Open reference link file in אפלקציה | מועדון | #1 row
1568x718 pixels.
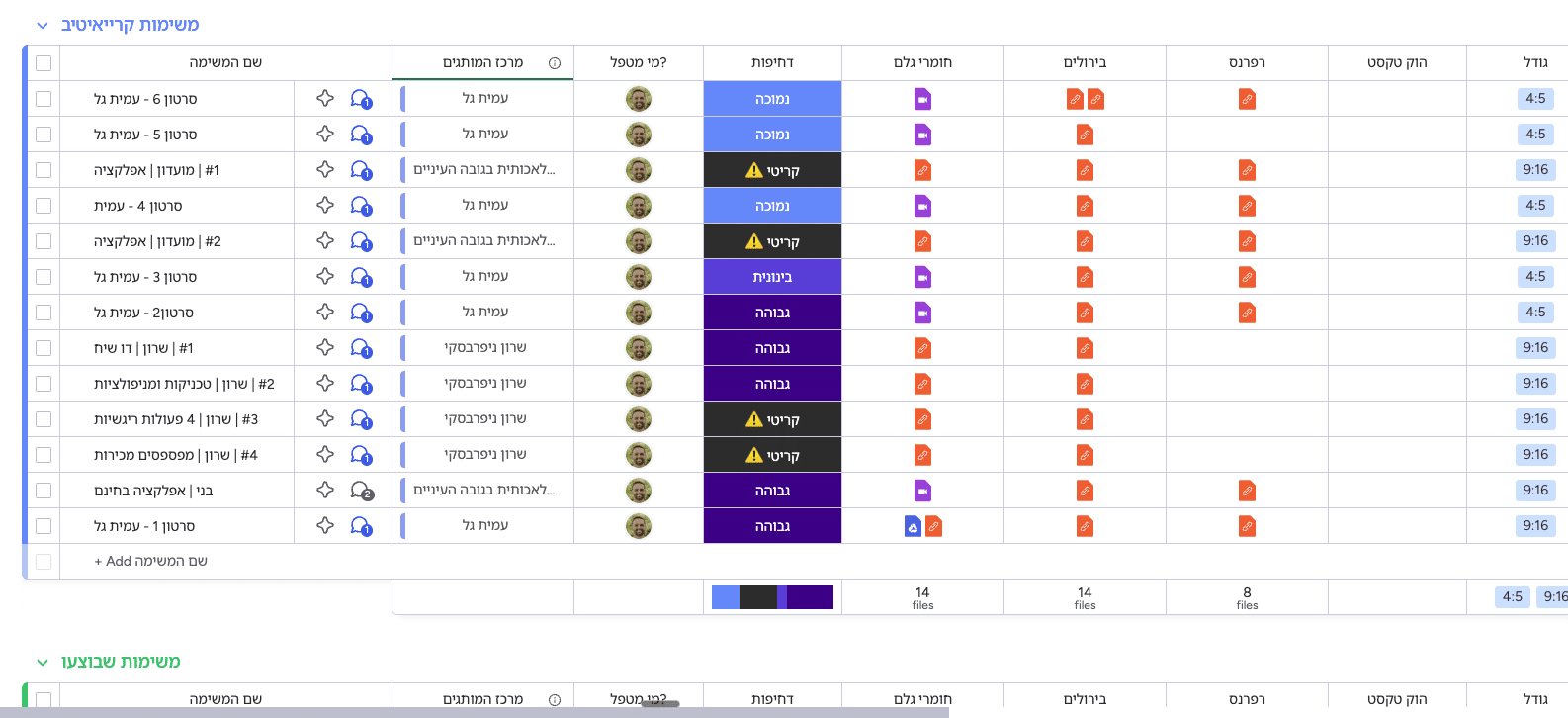(x=1247, y=170)
